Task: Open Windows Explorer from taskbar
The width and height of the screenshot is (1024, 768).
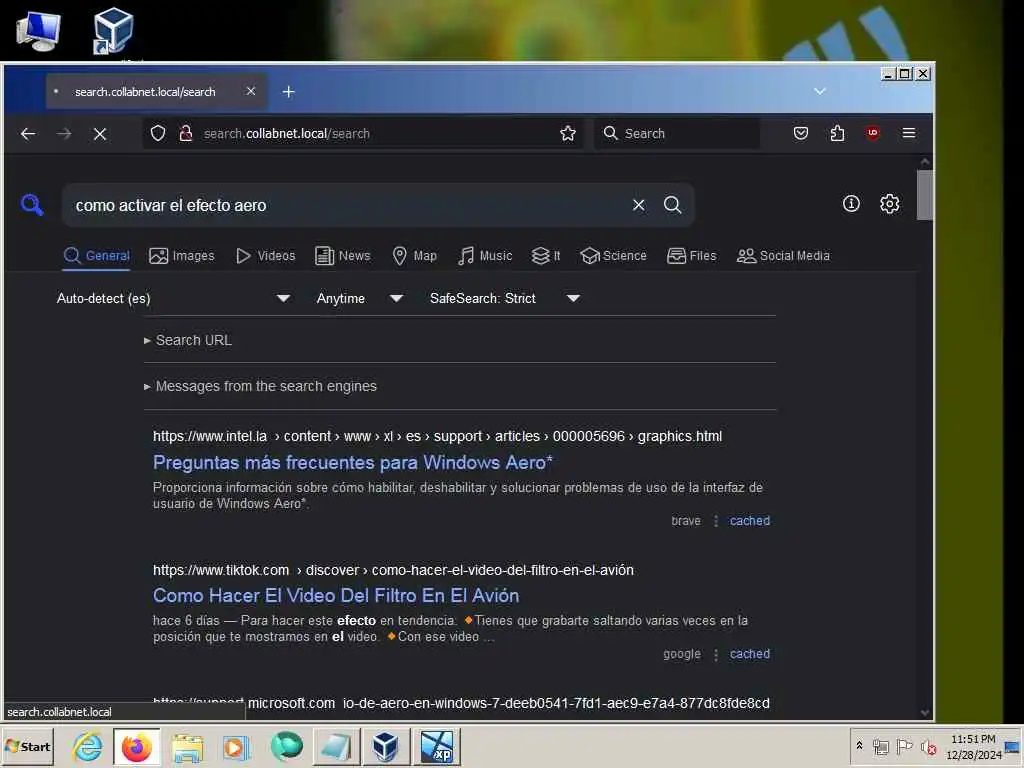Action: tap(187, 746)
